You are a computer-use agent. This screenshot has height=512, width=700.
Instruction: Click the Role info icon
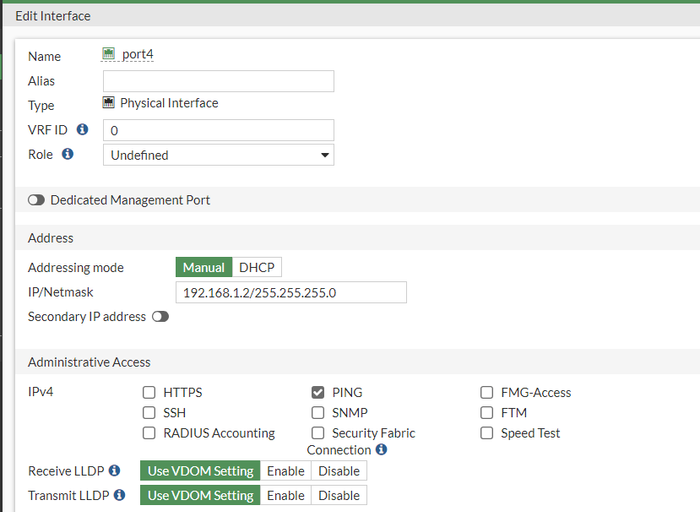[68, 154]
